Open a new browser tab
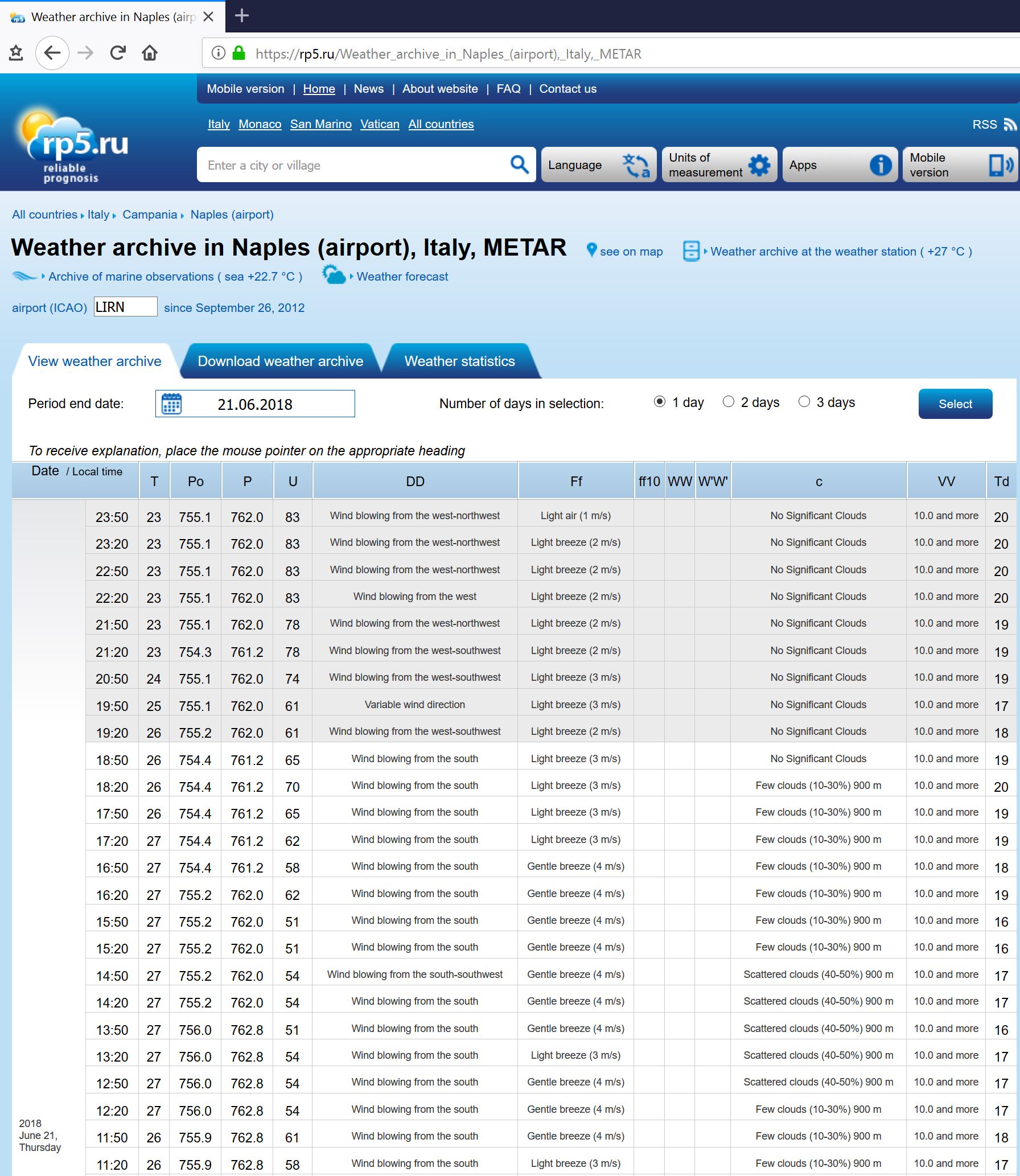The width and height of the screenshot is (1020, 1176). [x=242, y=16]
